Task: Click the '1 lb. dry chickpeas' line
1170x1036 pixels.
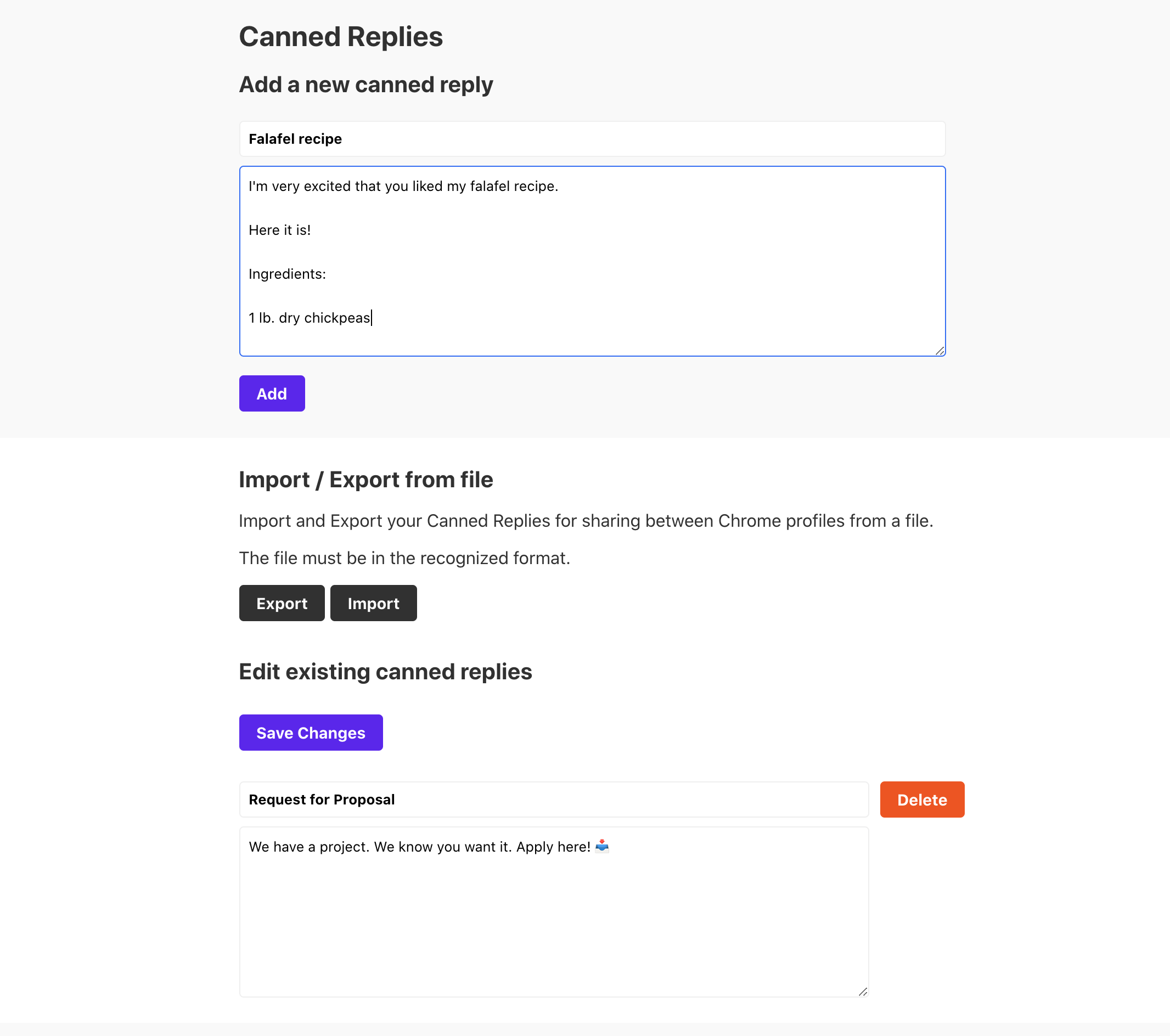Action: click(310, 318)
